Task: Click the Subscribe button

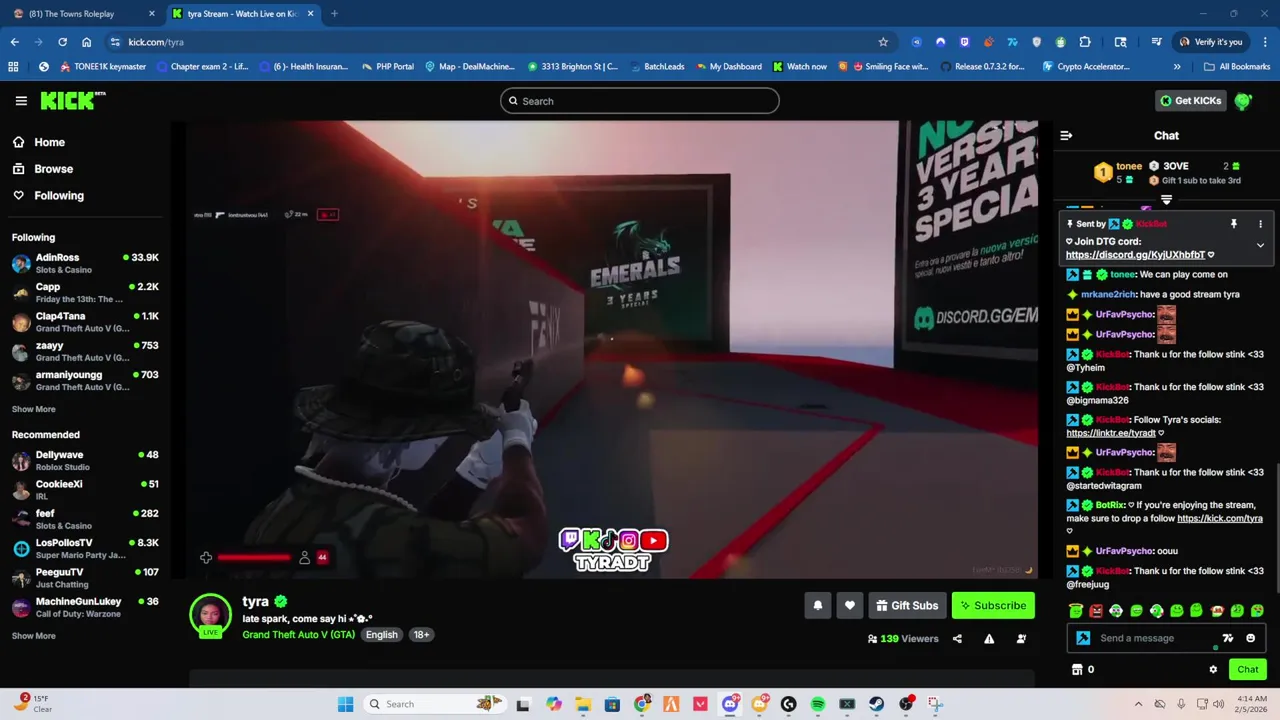Action: point(993,605)
